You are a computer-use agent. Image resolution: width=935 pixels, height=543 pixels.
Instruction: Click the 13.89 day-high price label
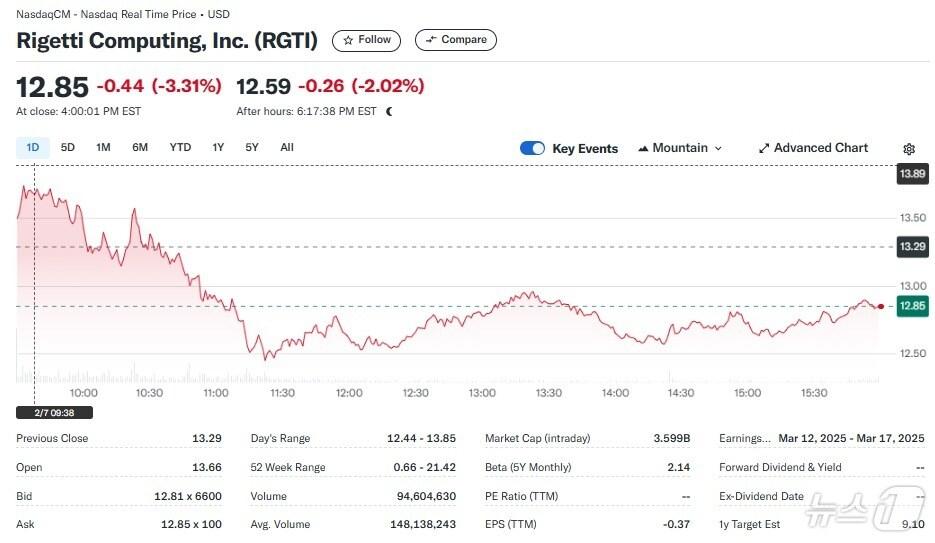pos(912,174)
